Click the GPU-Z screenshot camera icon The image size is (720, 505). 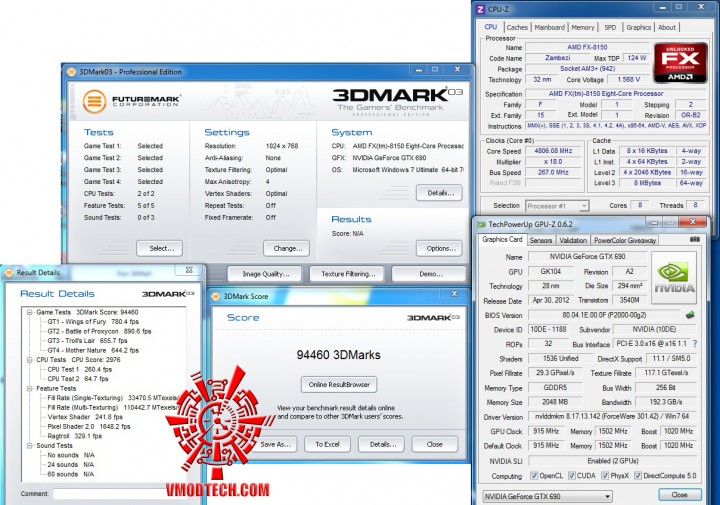click(695, 239)
